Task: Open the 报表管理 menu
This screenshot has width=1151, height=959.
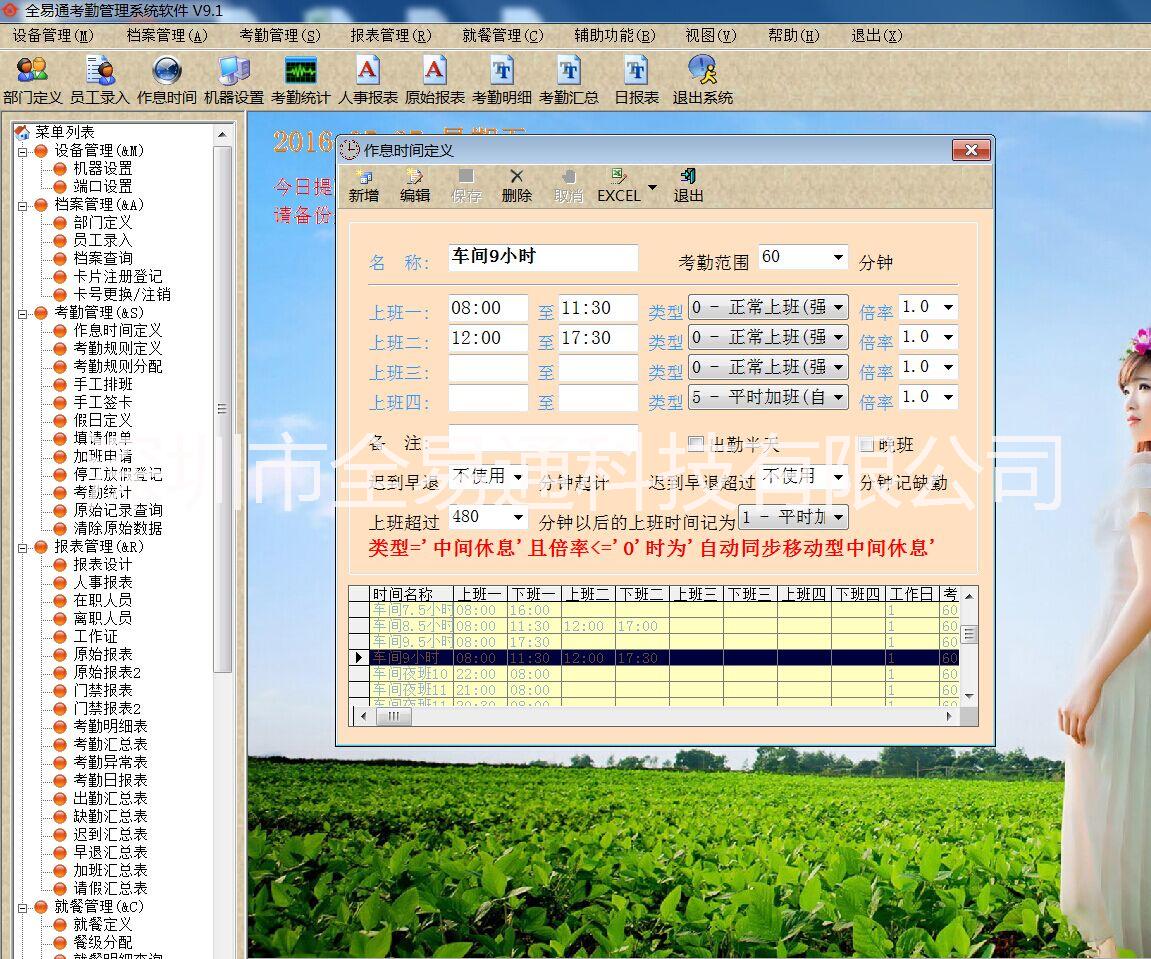Action: (391, 35)
